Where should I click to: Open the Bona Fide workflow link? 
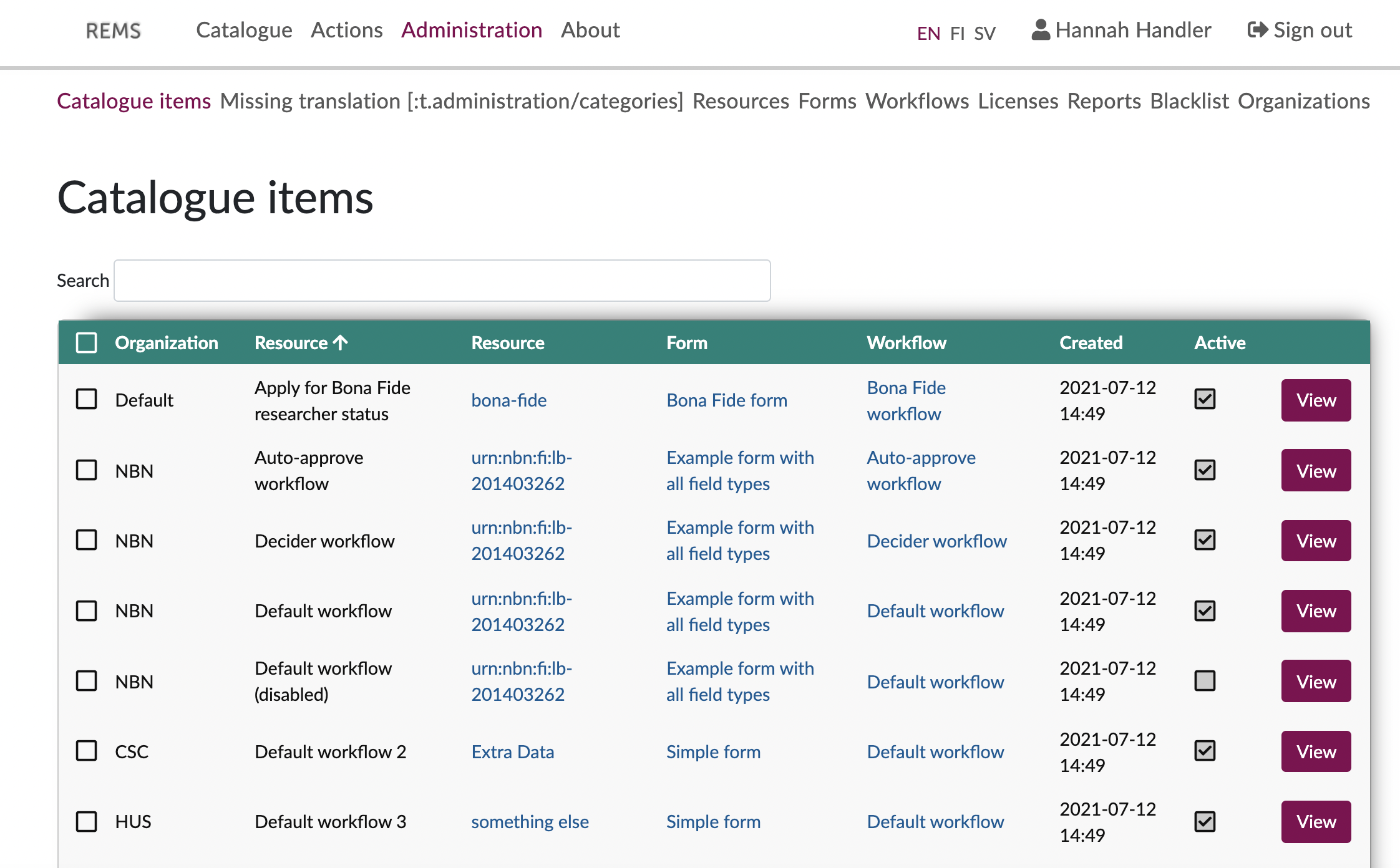point(906,400)
